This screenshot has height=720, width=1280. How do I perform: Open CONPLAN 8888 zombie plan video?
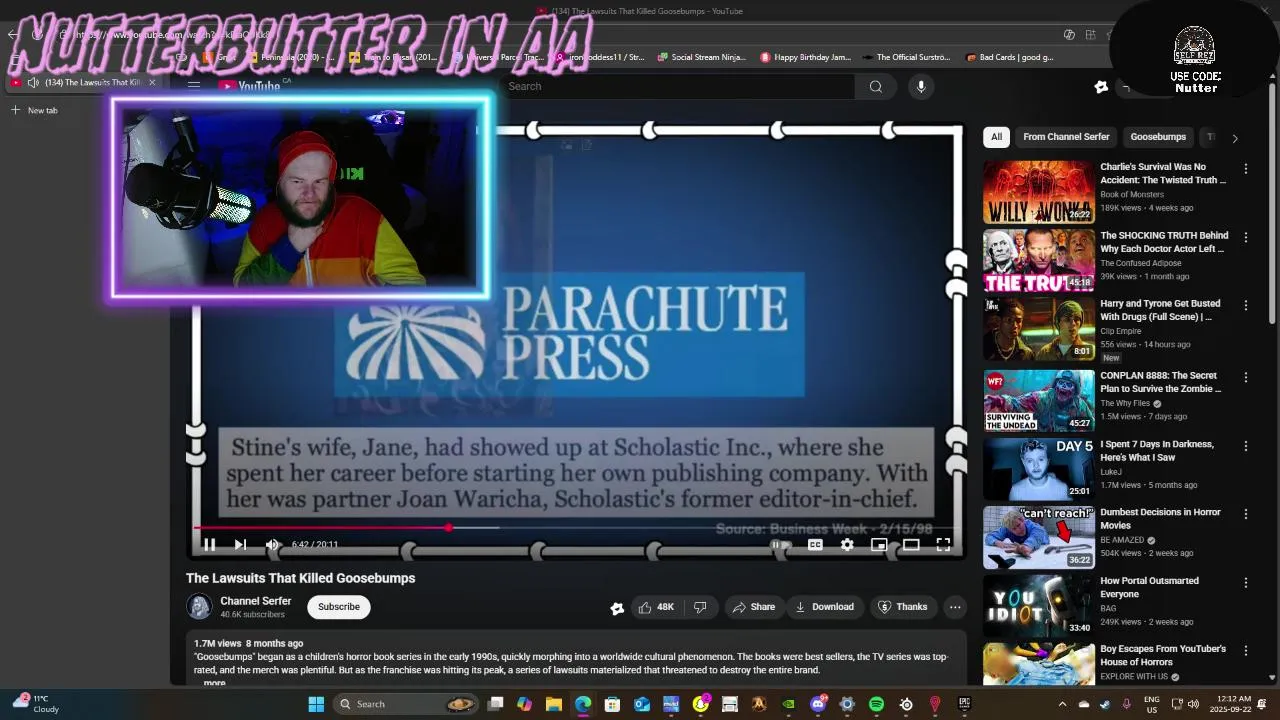click(1160, 382)
